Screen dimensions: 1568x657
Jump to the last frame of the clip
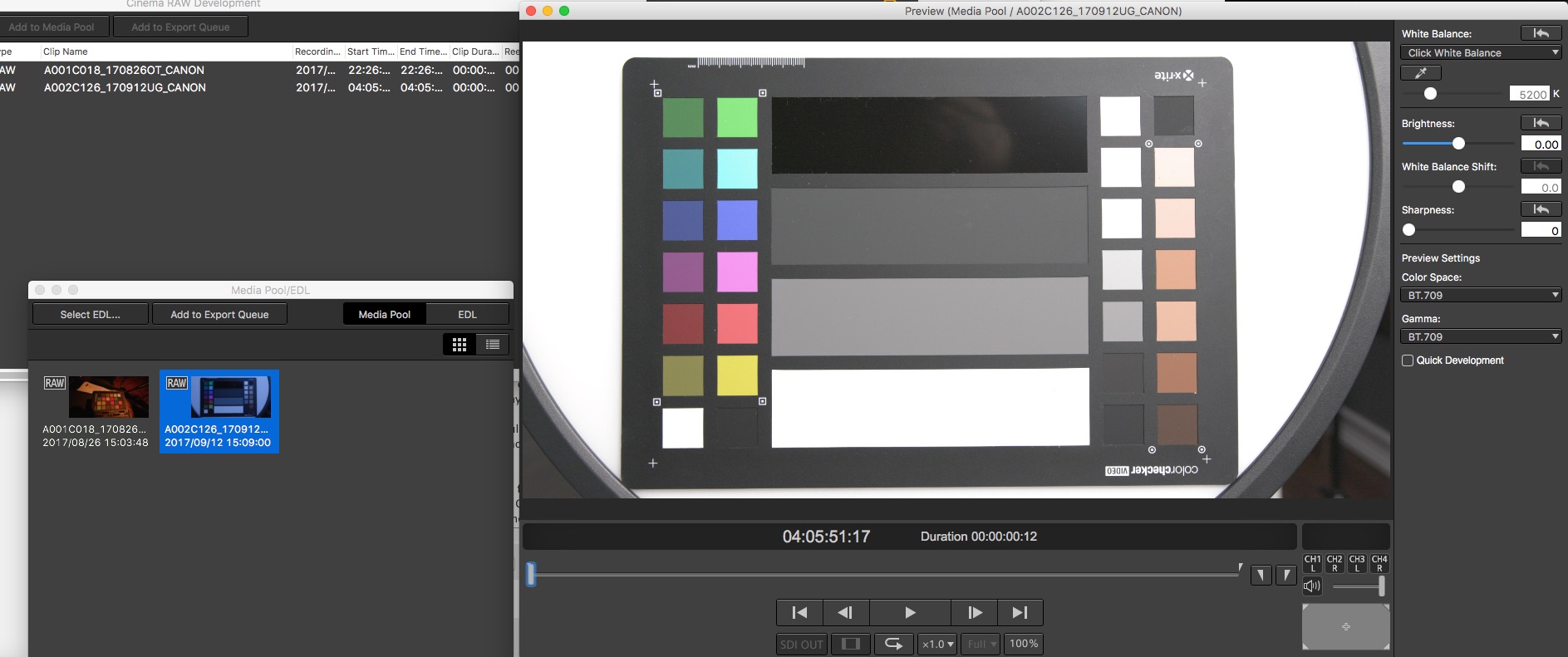[x=1020, y=613]
